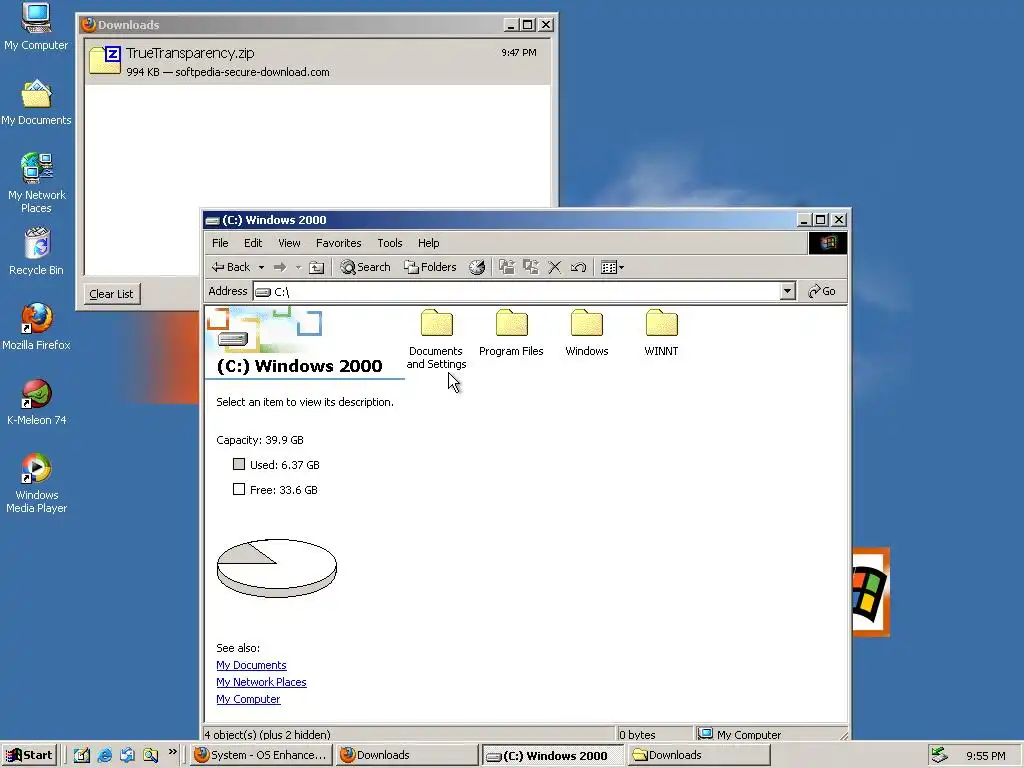Image resolution: width=1024 pixels, height=768 pixels.
Task: Open the Views dropdown button
Action: coord(612,267)
